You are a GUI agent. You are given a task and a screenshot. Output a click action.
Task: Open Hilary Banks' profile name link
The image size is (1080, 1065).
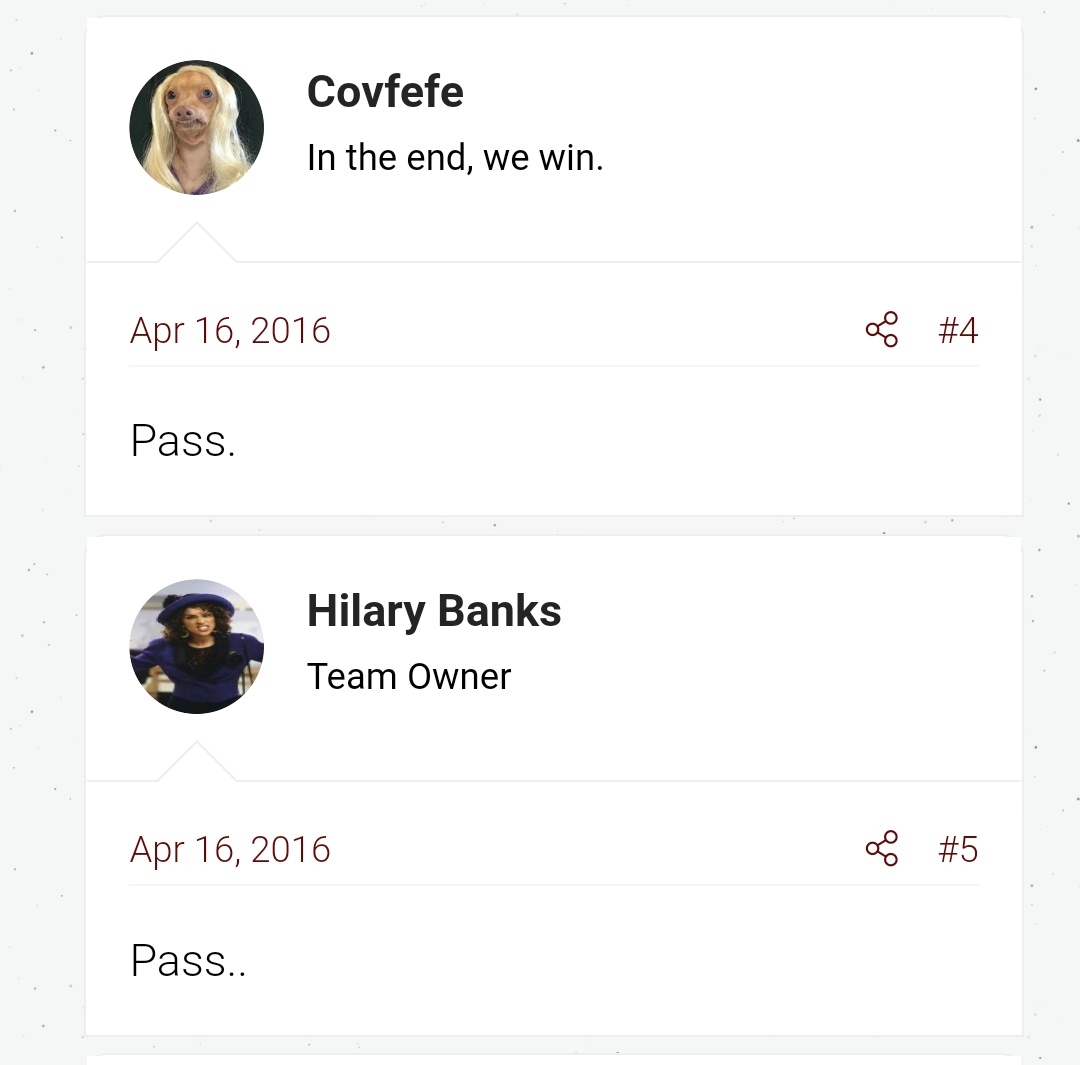point(434,610)
